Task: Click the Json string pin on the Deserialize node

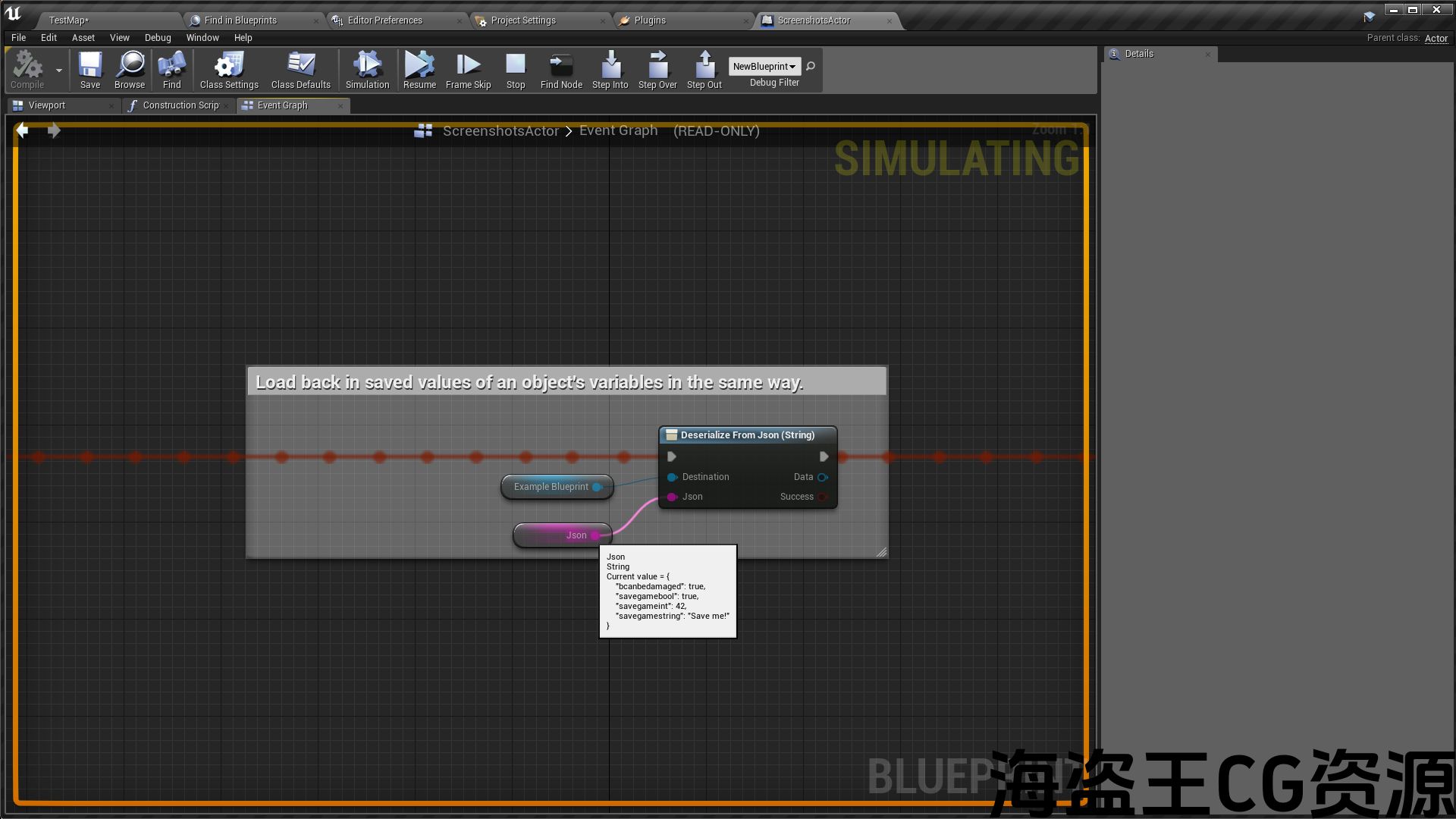Action: pos(672,497)
